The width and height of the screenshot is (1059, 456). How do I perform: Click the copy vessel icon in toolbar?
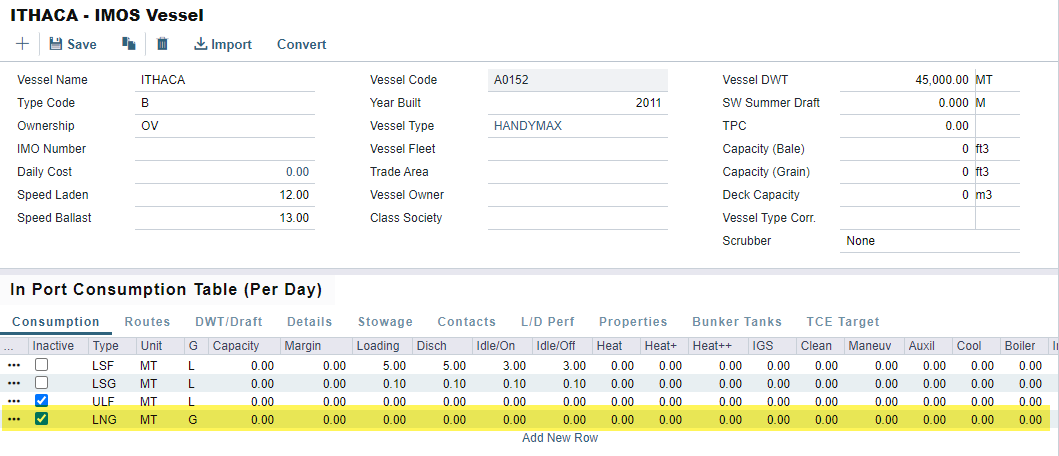pos(128,44)
